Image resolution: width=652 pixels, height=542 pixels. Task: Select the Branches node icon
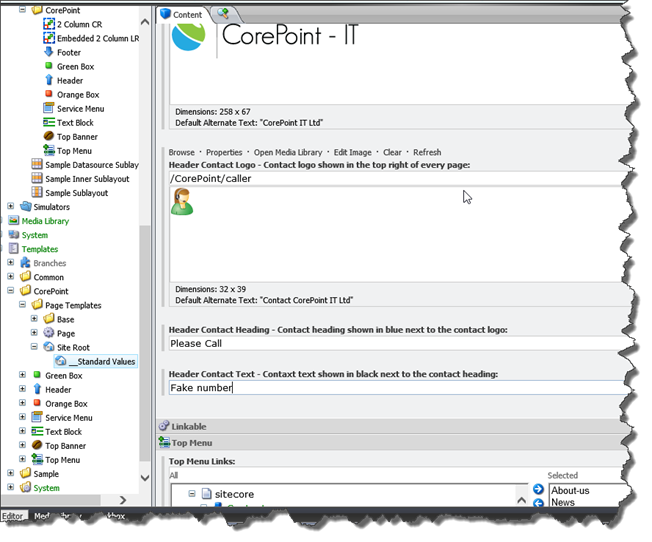[x=25, y=263]
